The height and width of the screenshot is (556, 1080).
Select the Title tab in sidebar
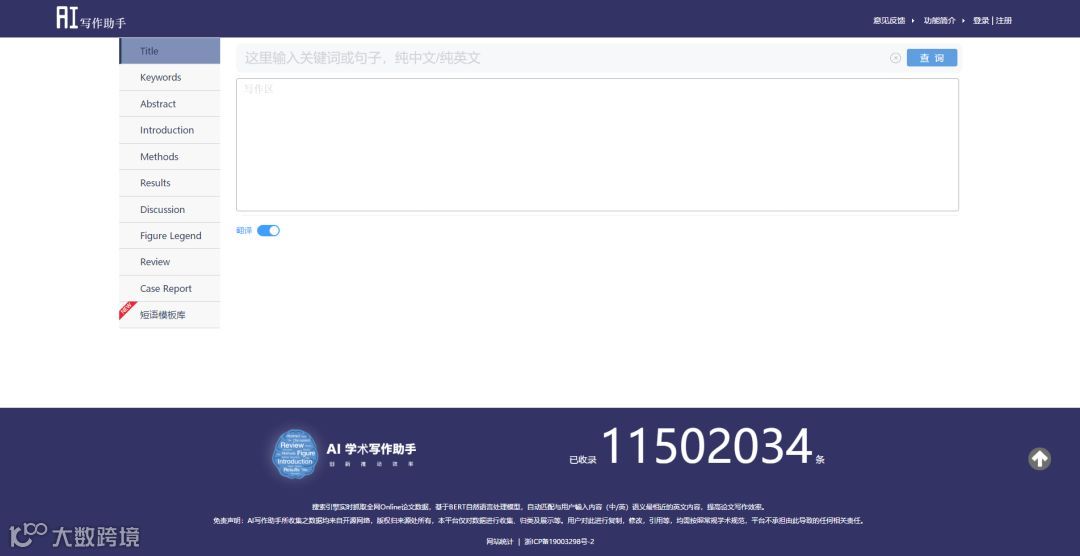tap(169, 51)
